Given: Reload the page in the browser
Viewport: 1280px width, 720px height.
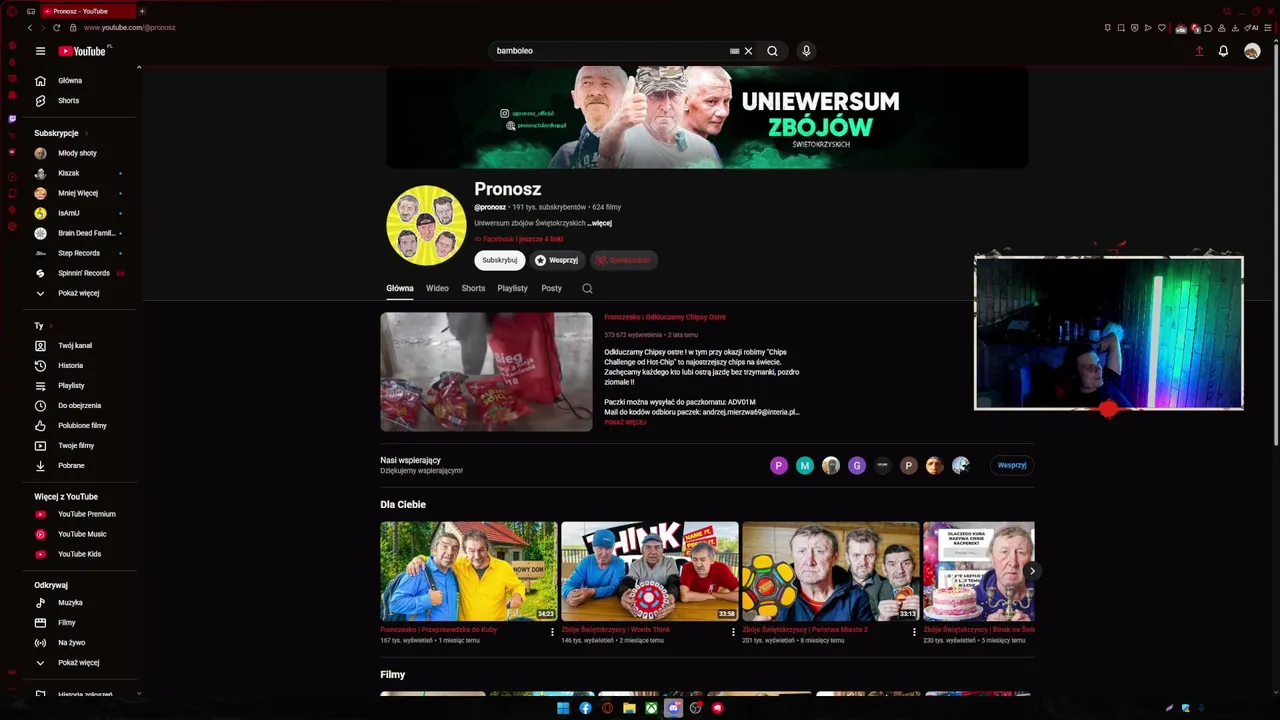Looking at the screenshot, I should pos(56,28).
